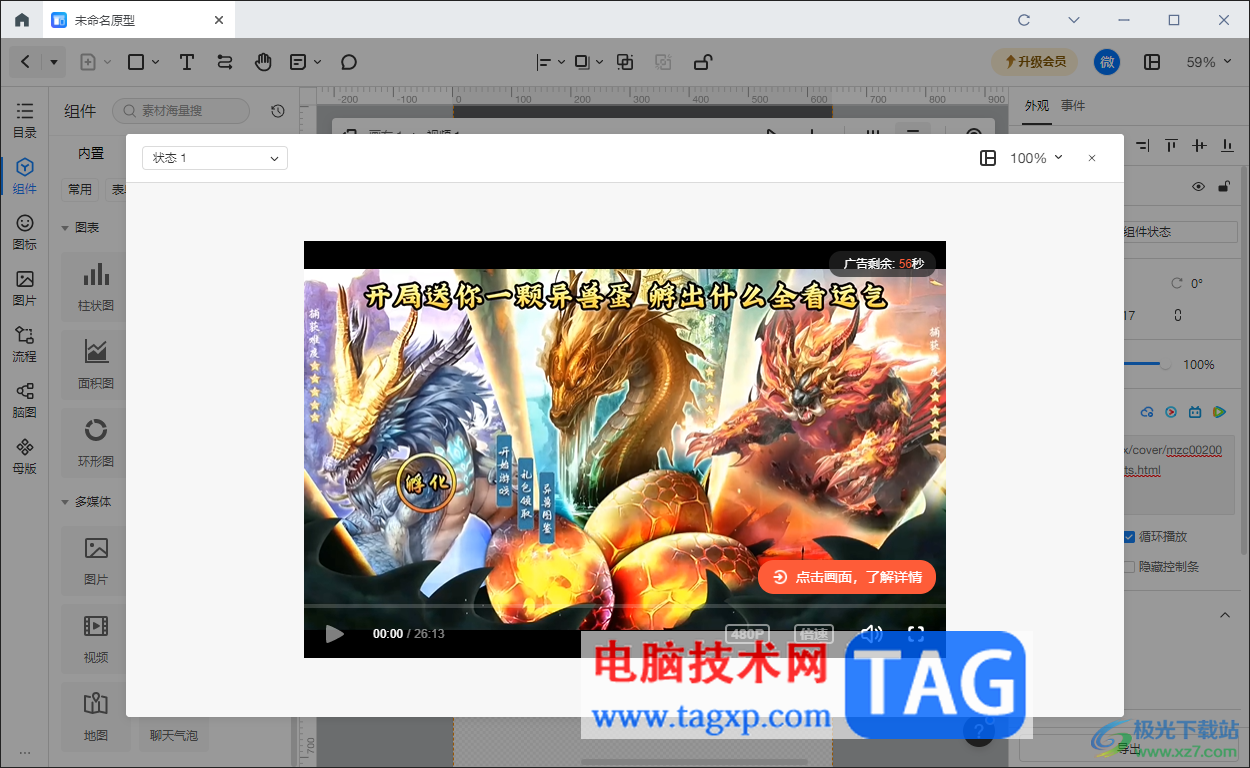Choose the 视频 video component
The height and width of the screenshot is (768, 1250).
(96, 639)
